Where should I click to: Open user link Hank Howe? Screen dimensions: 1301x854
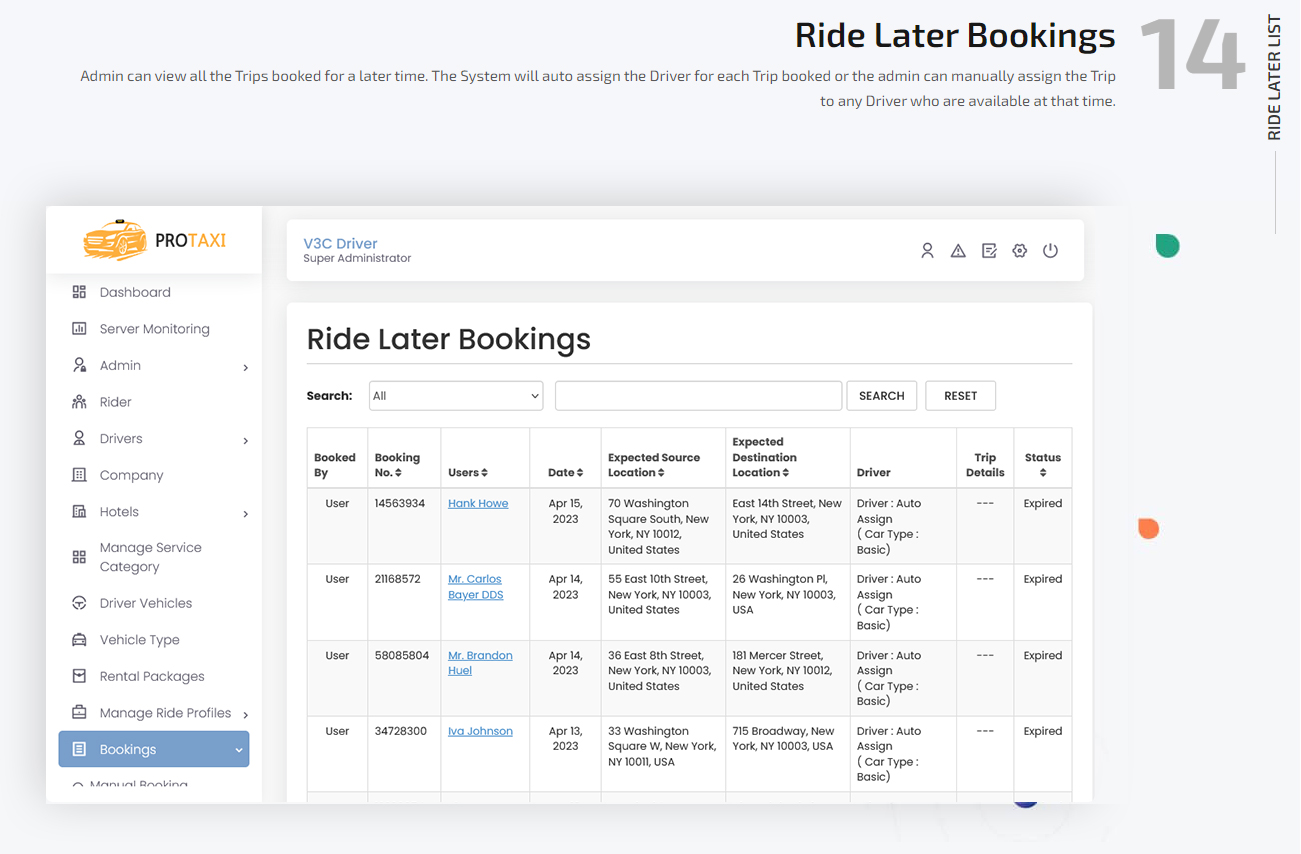(x=478, y=503)
